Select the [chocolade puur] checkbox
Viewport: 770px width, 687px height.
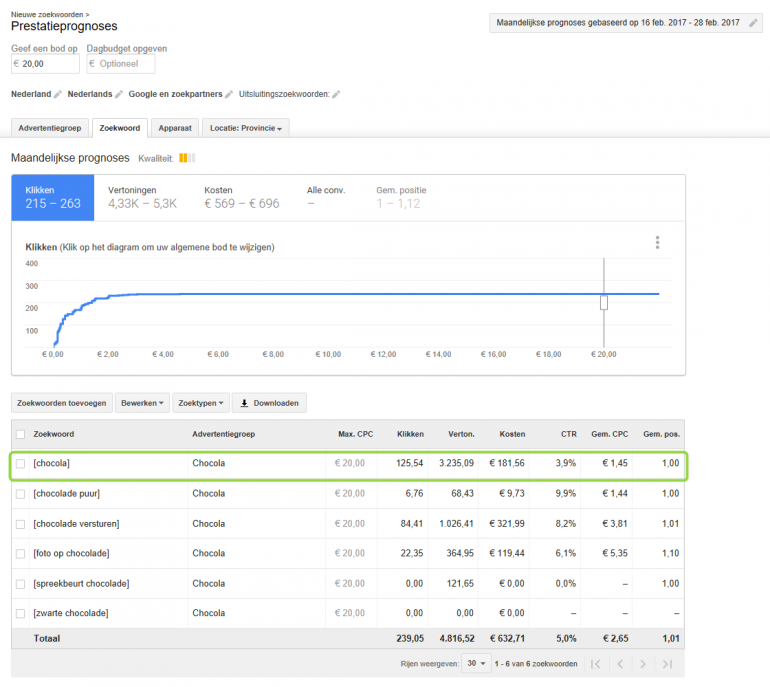(21, 494)
